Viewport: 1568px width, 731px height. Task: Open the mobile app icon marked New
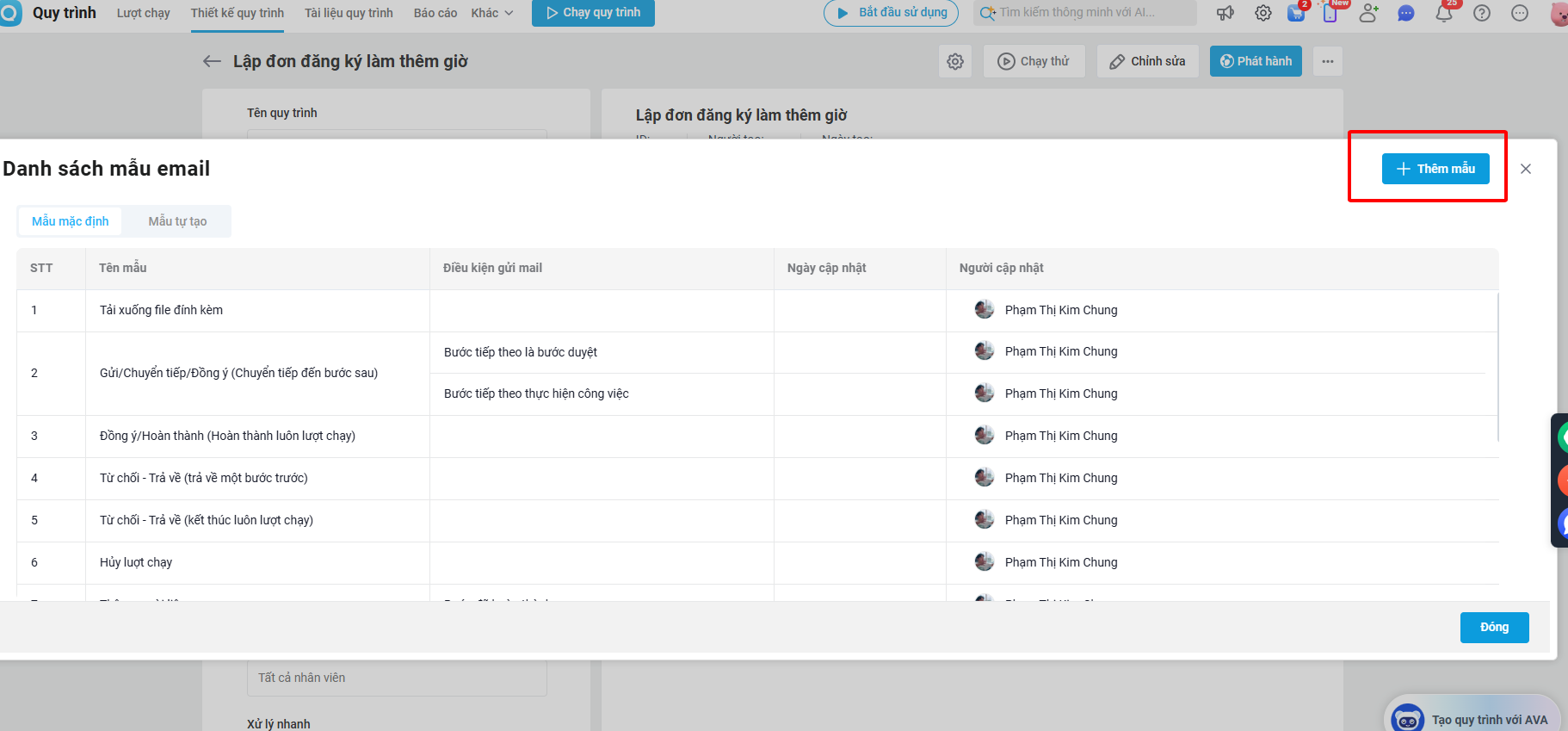point(1330,13)
